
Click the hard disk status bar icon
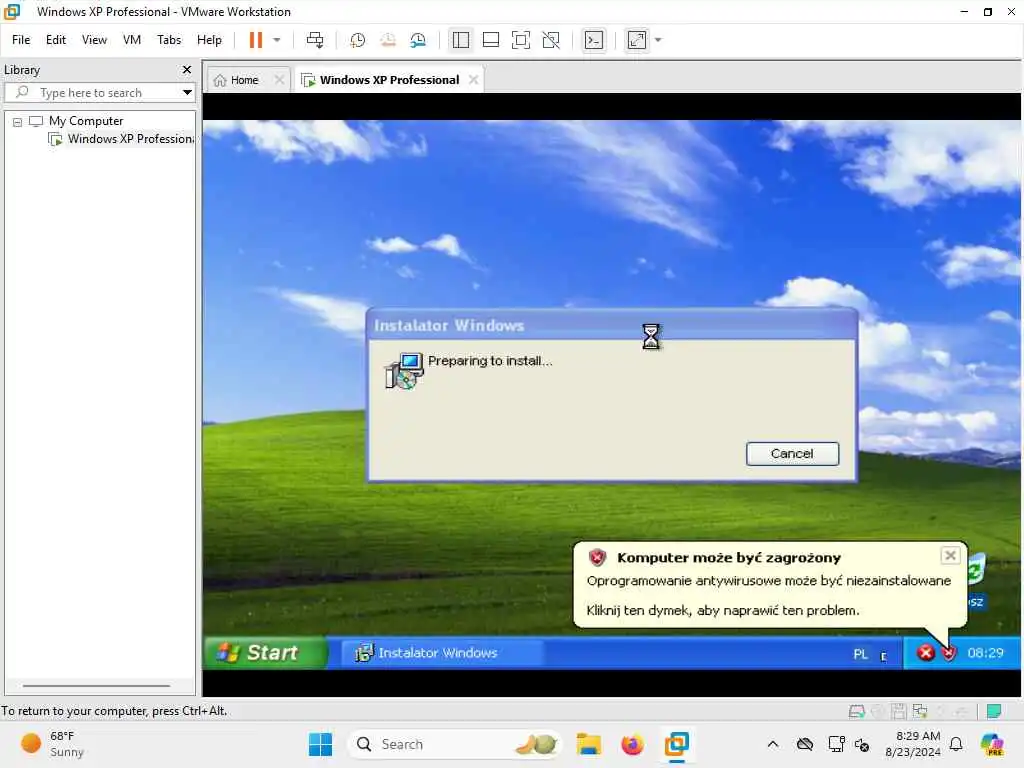[856, 711]
